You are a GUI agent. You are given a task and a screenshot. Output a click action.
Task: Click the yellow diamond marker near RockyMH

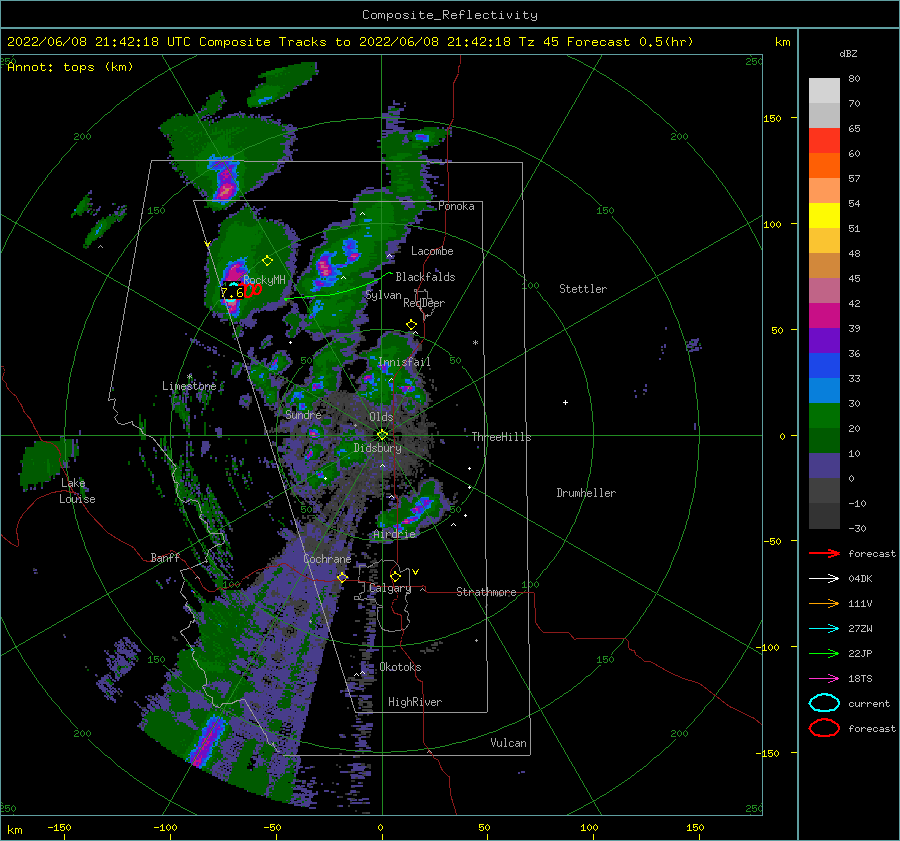coord(267,261)
